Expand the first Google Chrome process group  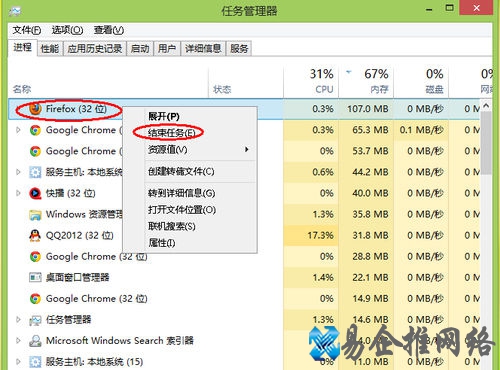coord(18,130)
